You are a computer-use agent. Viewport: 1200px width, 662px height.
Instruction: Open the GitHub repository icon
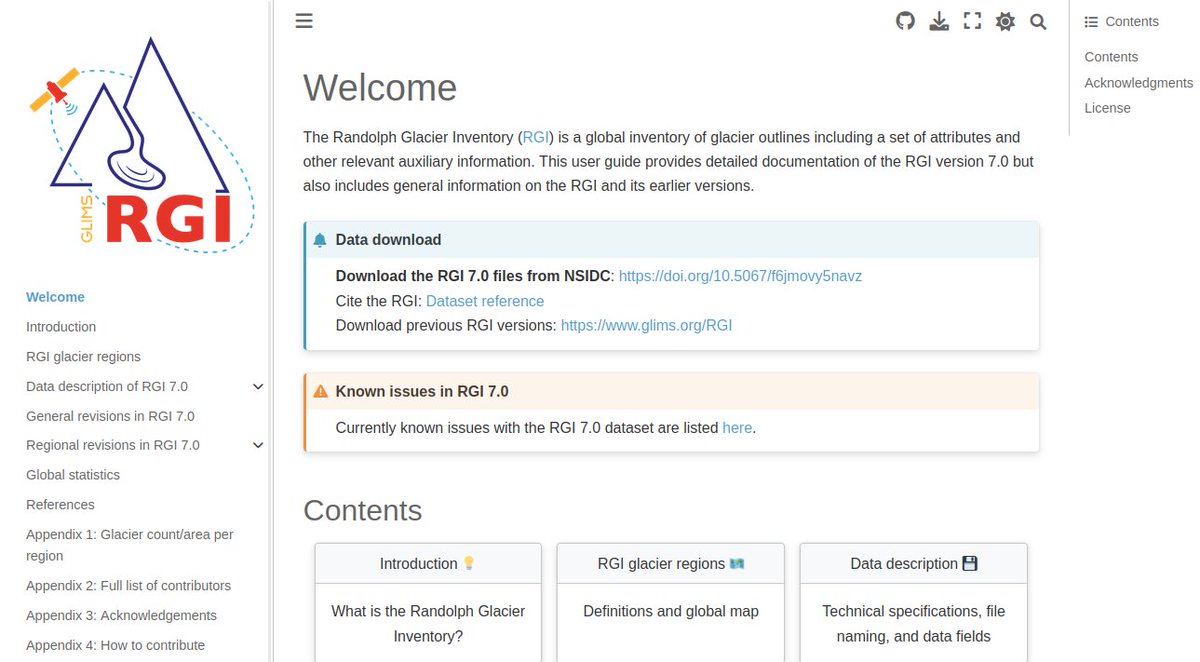[x=905, y=21]
